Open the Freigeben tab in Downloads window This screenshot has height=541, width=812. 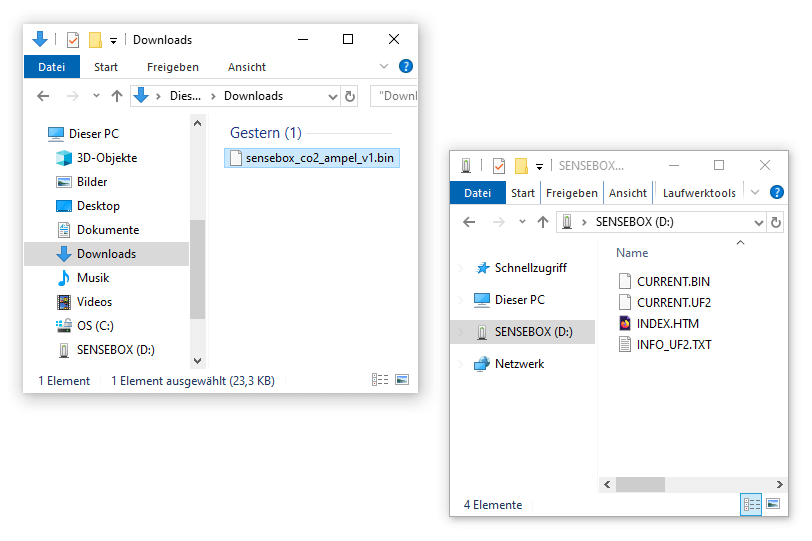coord(172,67)
